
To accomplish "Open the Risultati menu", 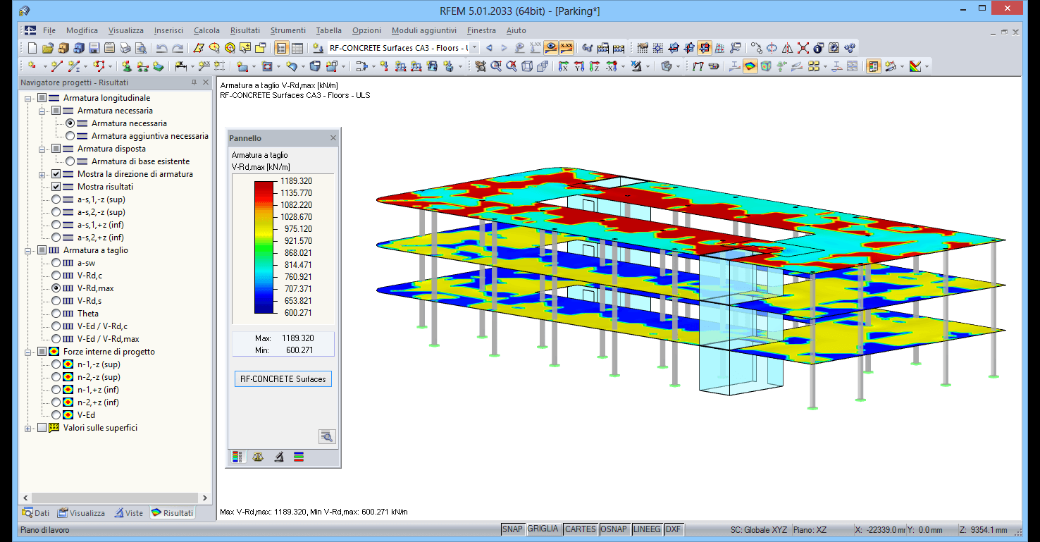I will click(x=245, y=31).
